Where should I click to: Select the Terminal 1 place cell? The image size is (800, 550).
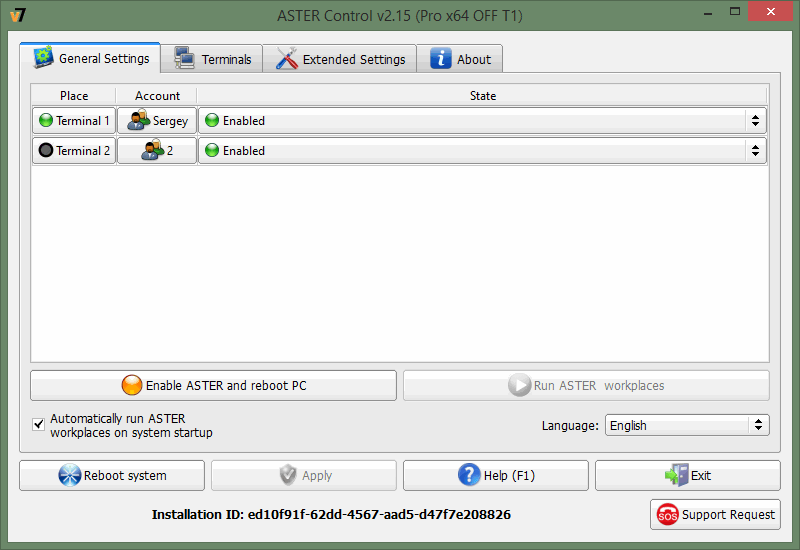tap(74, 120)
